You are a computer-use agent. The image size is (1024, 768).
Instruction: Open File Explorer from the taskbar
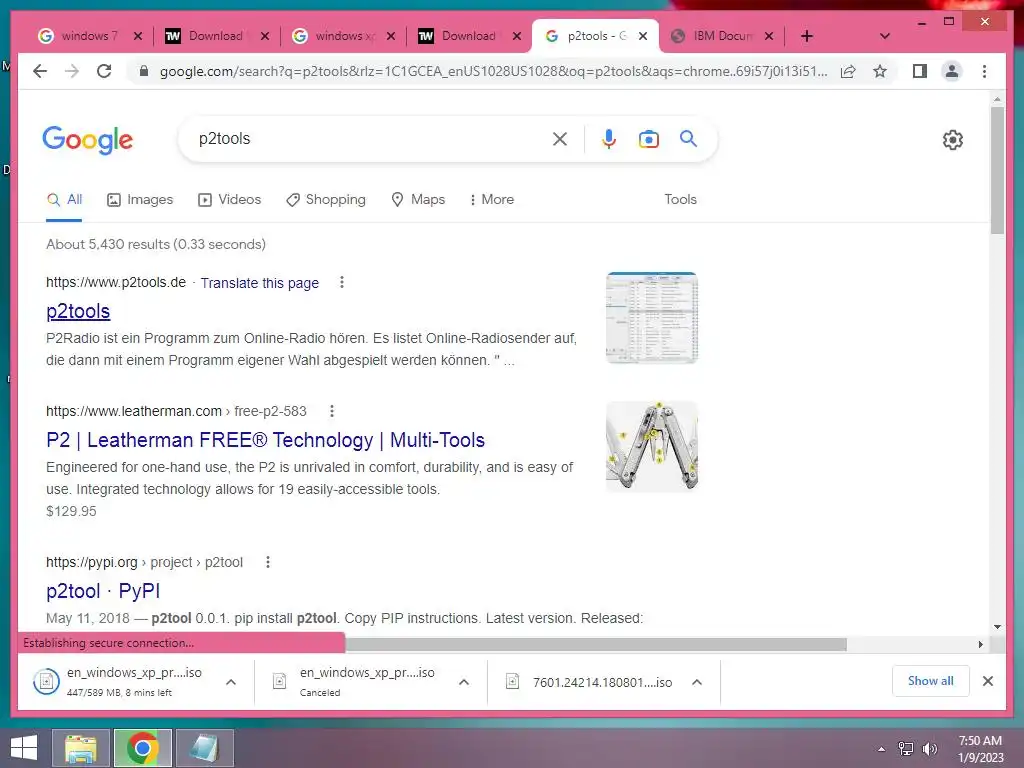80,748
